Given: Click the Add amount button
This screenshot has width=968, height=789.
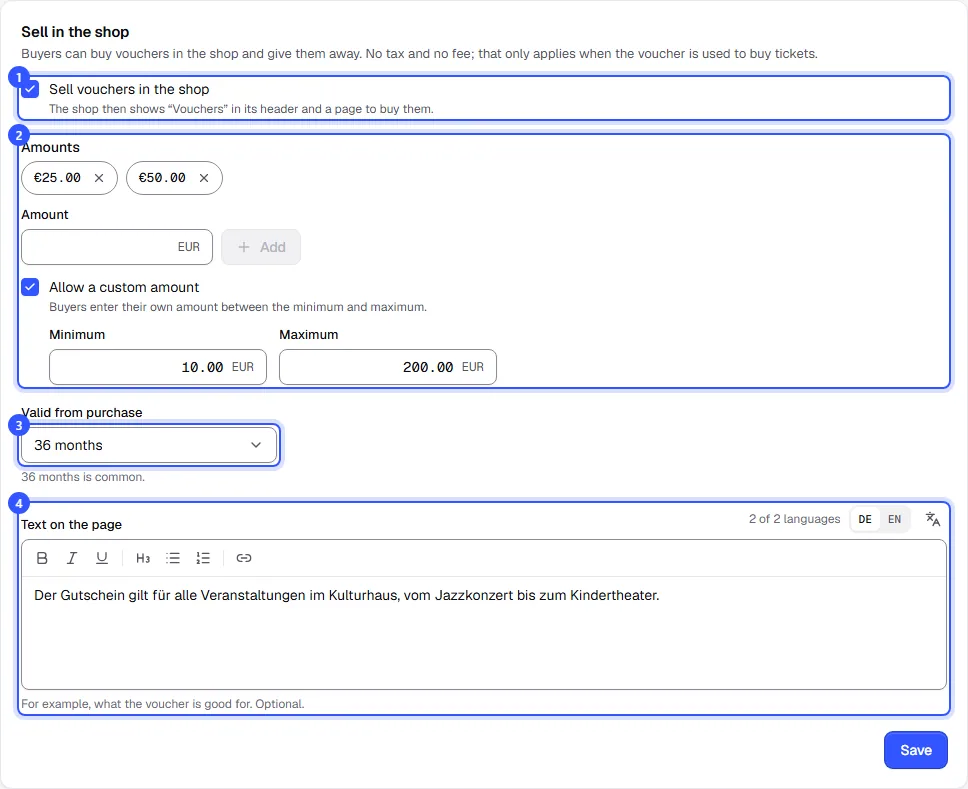Looking at the screenshot, I should (261, 247).
